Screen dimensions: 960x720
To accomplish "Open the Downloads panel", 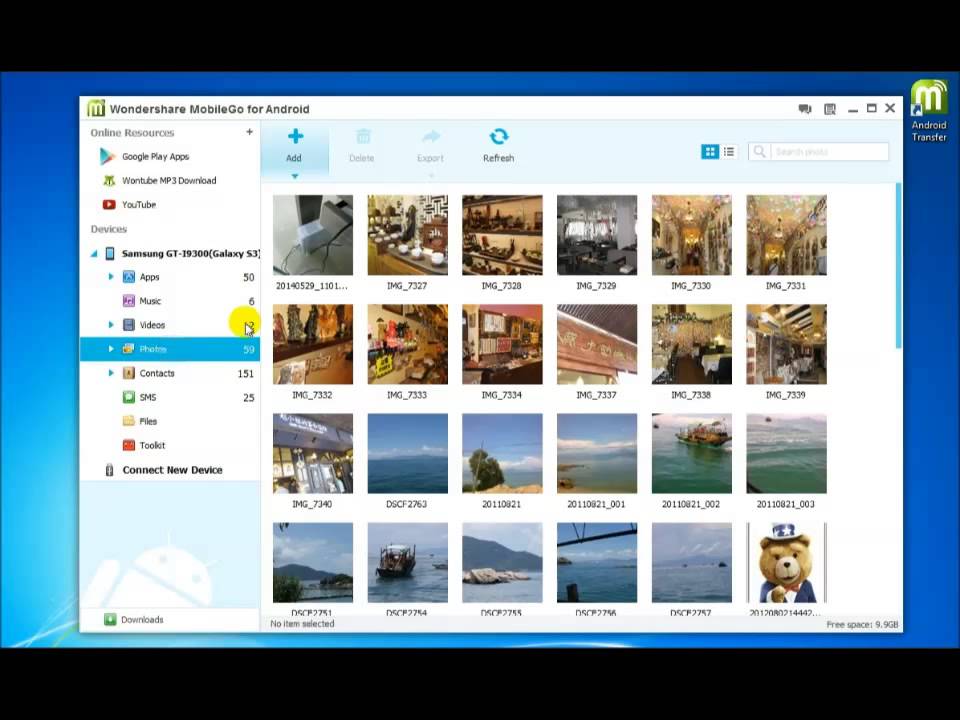I will coord(142,620).
